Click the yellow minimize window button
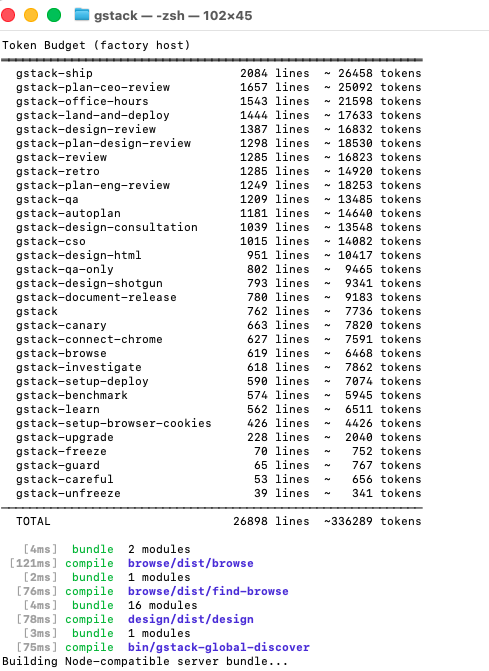 tap(31, 15)
